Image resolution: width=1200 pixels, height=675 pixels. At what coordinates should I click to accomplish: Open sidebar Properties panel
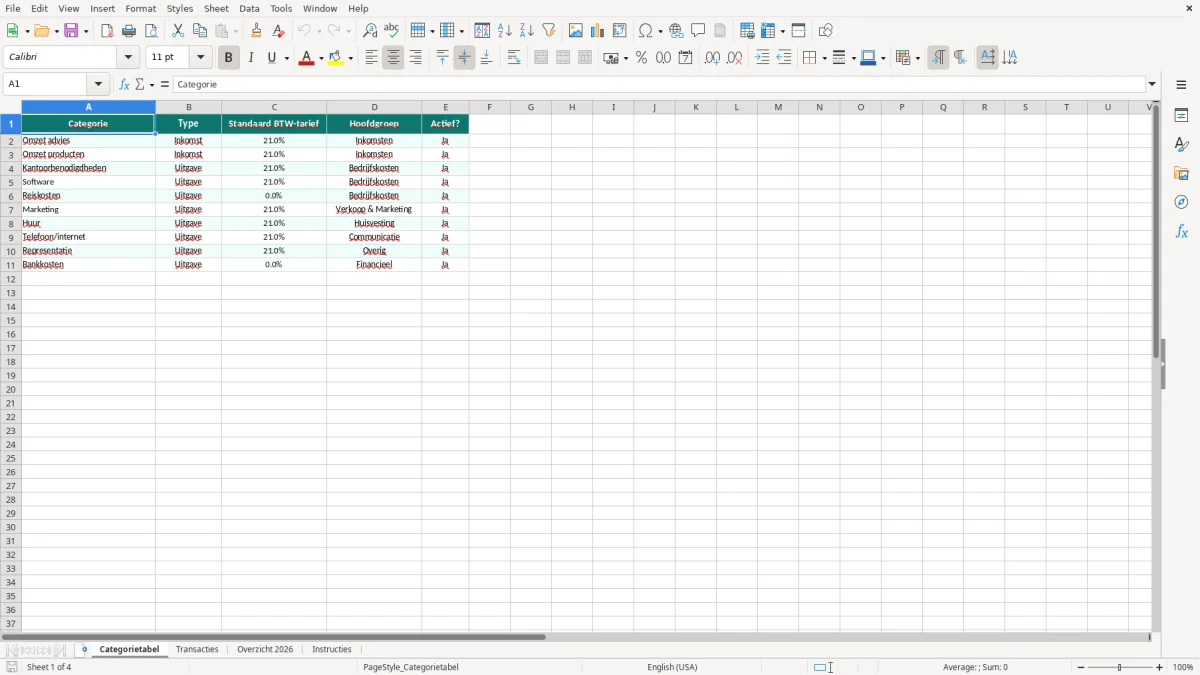click(x=1181, y=115)
